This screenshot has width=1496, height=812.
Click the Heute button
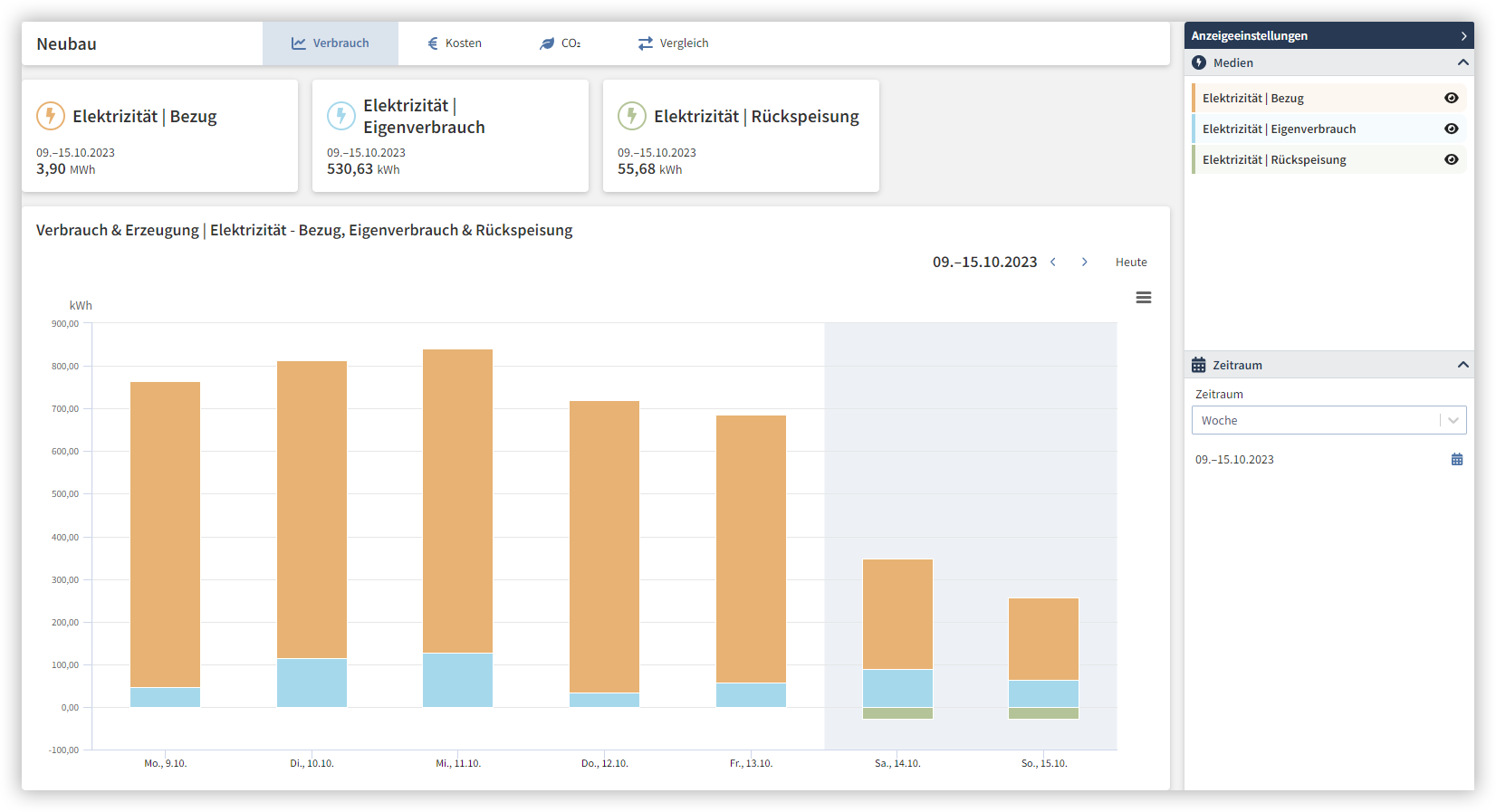pos(1131,263)
